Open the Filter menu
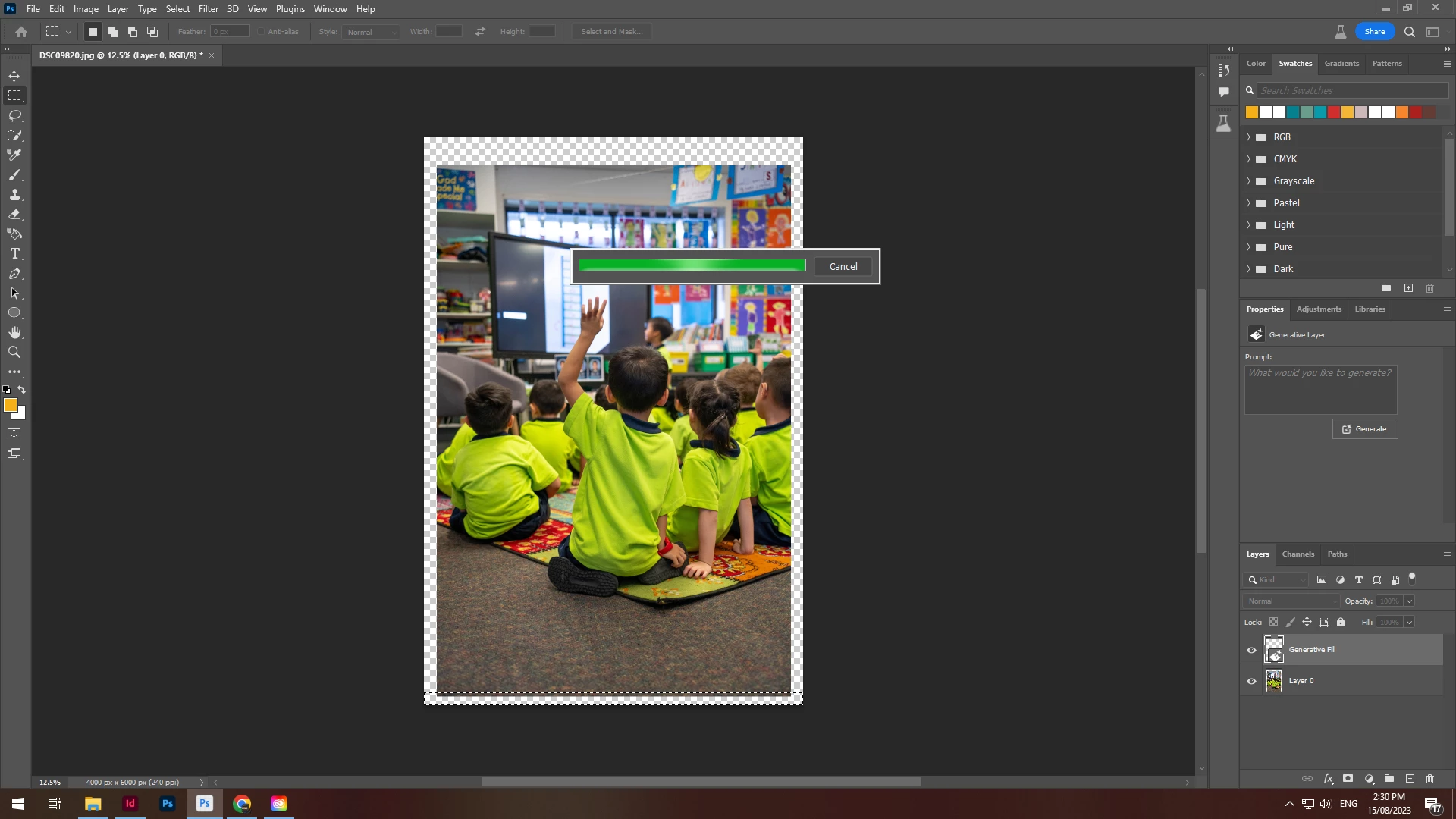Screen dimensions: 1456x819 tap(209, 9)
